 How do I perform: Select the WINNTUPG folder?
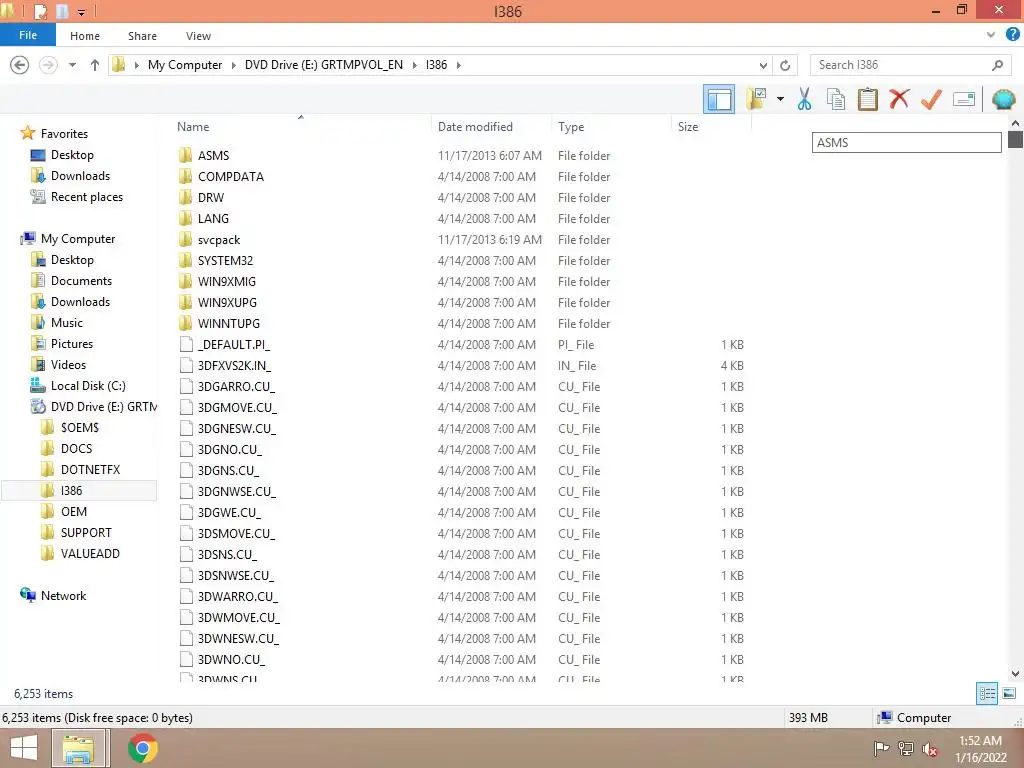coord(229,323)
